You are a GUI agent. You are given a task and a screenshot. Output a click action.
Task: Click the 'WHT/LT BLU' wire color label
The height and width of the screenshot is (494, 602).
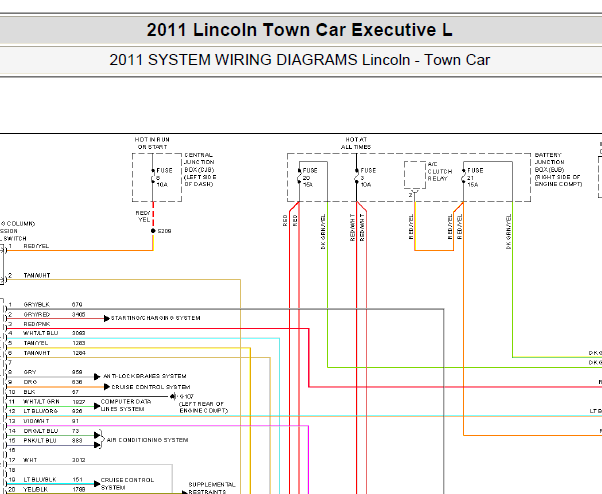coord(41,333)
